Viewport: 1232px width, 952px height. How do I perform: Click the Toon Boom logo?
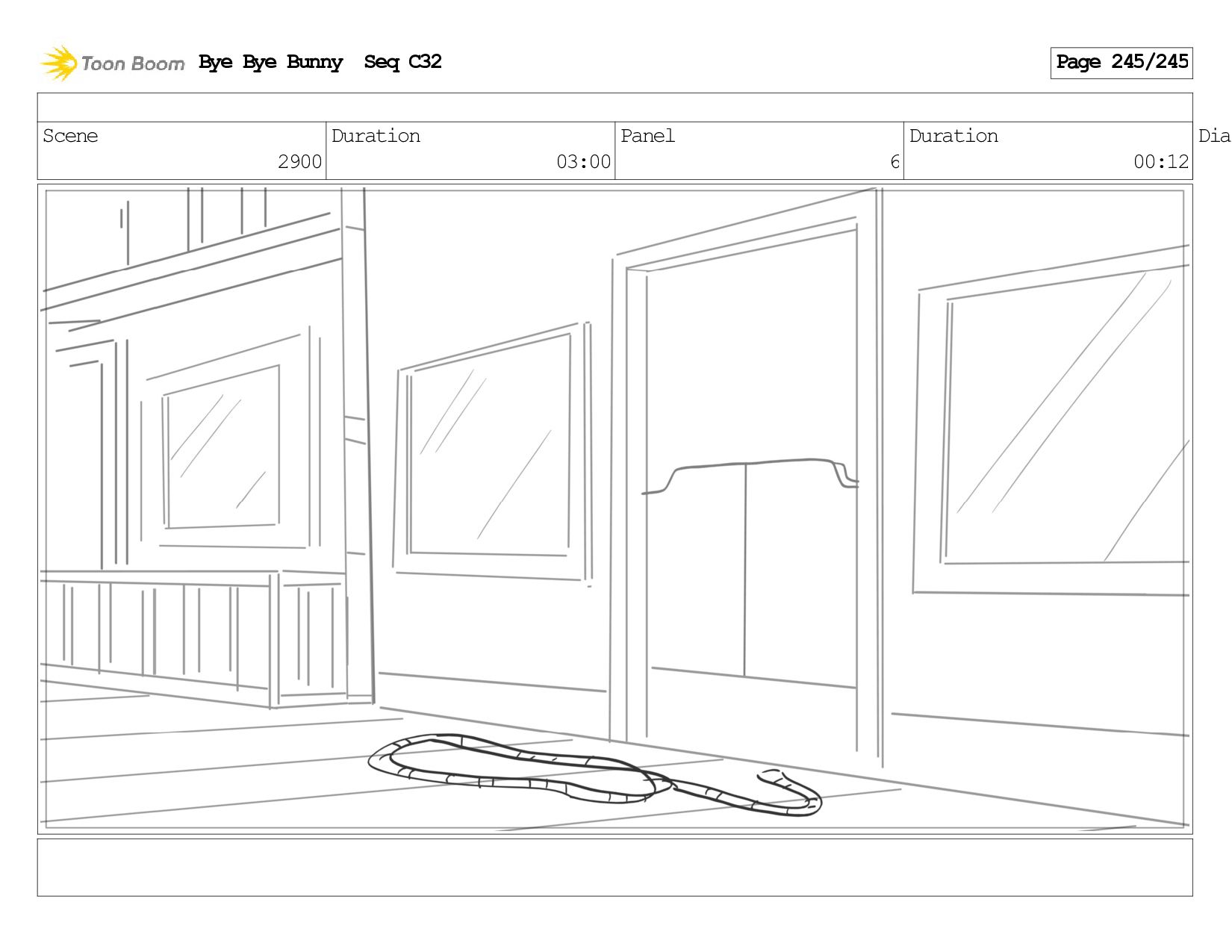112,63
